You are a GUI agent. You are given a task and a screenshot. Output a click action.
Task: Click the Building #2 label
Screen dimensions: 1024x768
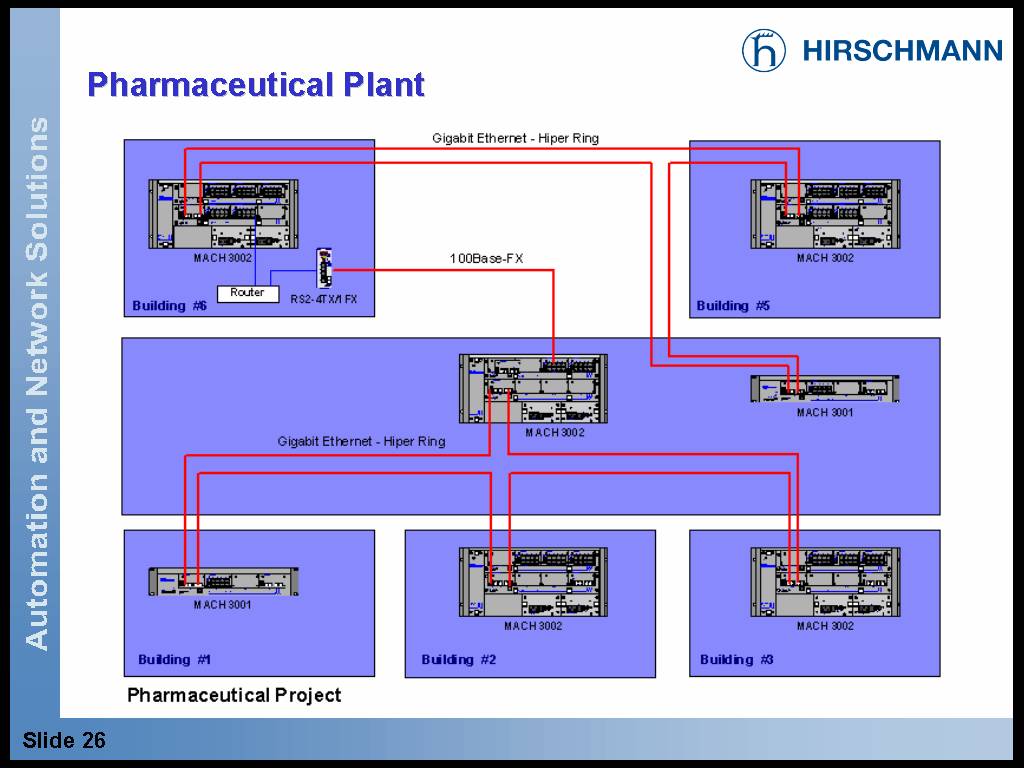pyautogui.click(x=459, y=659)
